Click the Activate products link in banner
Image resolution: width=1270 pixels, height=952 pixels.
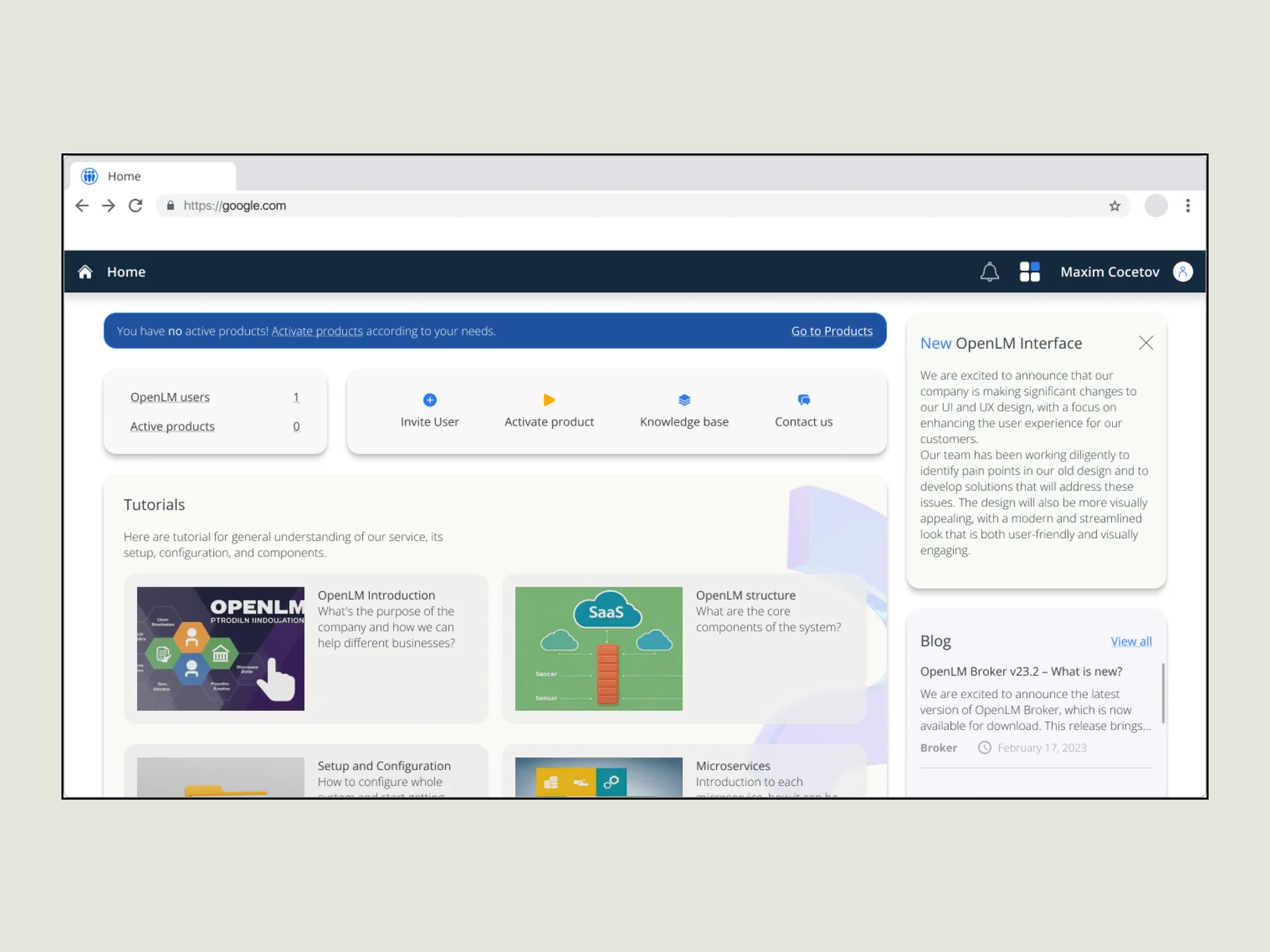point(317,331)
